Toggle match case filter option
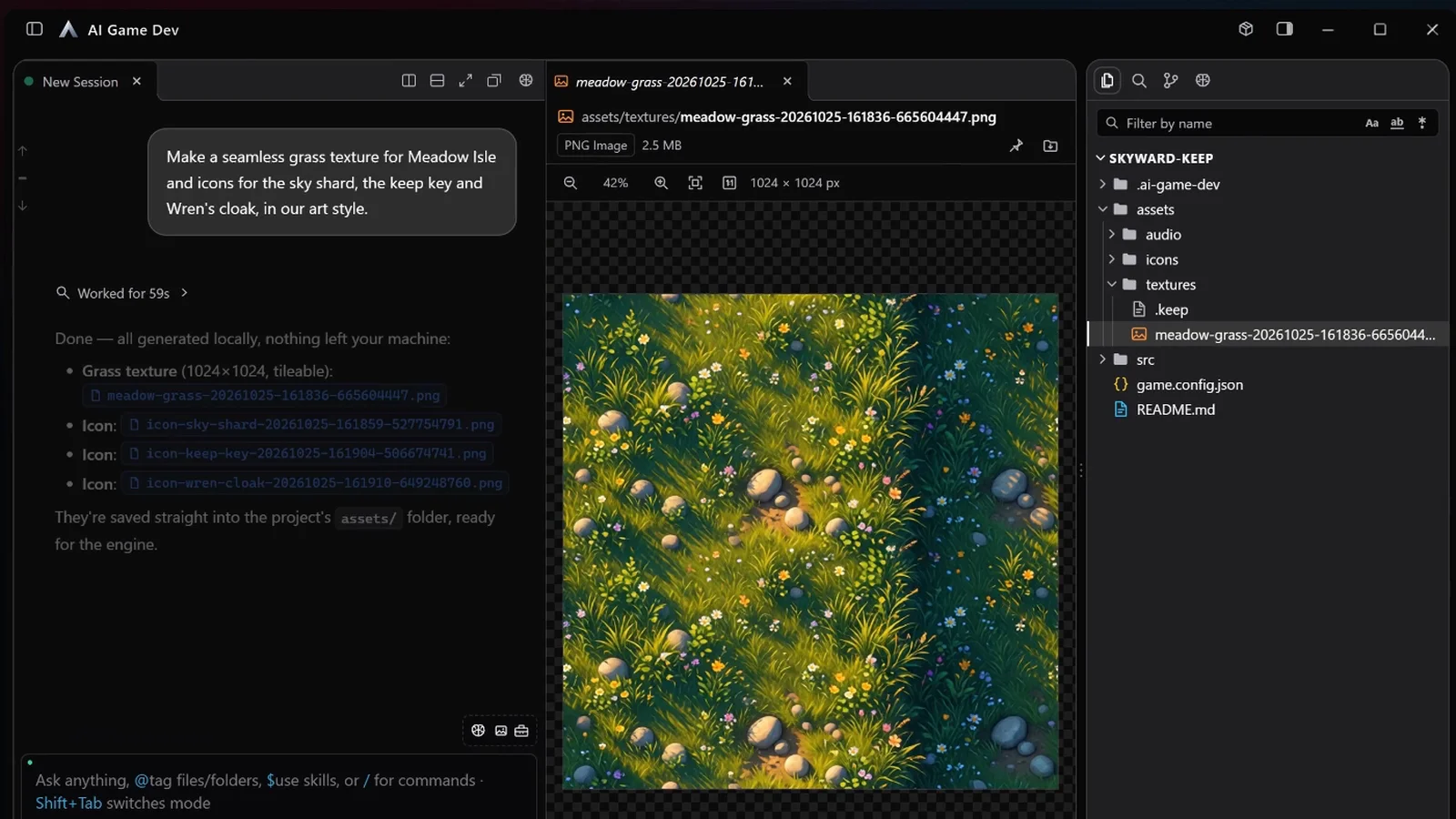 (1372, 123)
